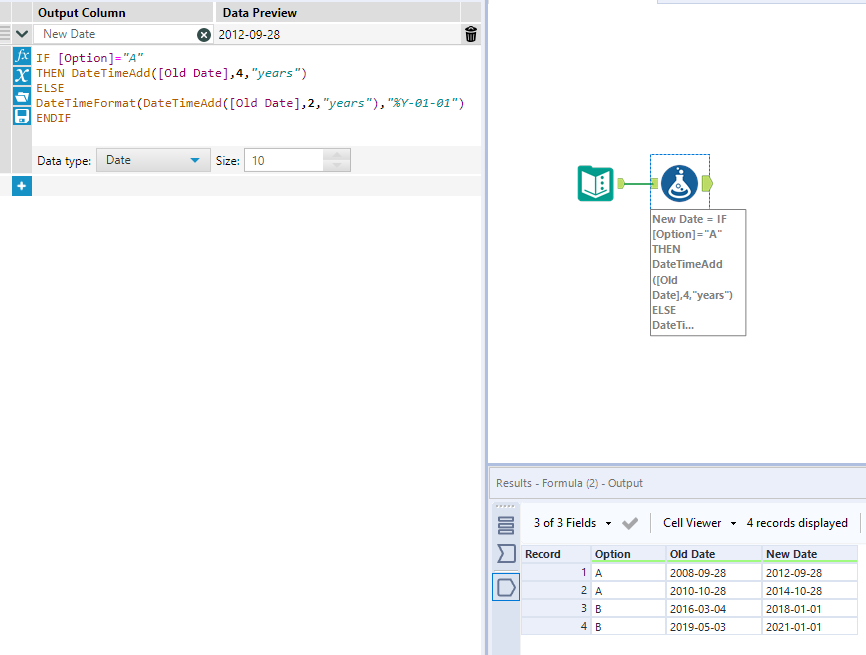Screen dimensions: 866x655
Task: Click the Old Date column header
Action: [713, 554]
